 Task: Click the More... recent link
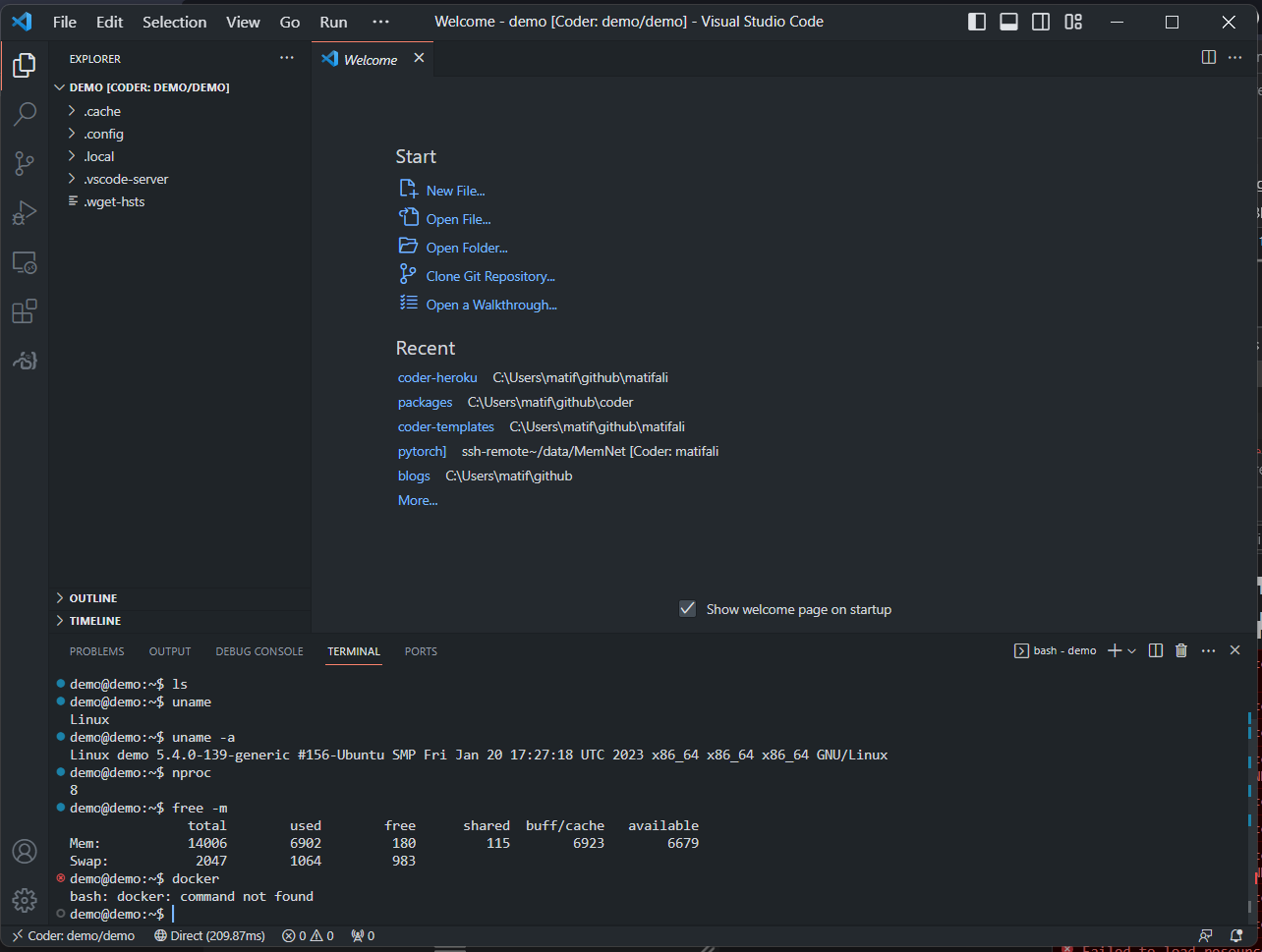[418, 500]
